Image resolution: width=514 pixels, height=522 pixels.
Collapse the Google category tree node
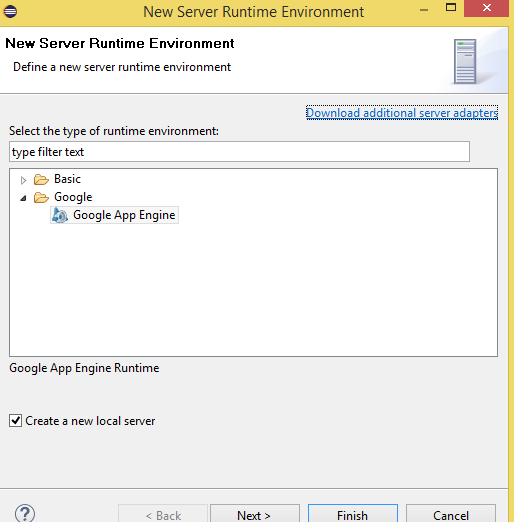tap(23, 198)
